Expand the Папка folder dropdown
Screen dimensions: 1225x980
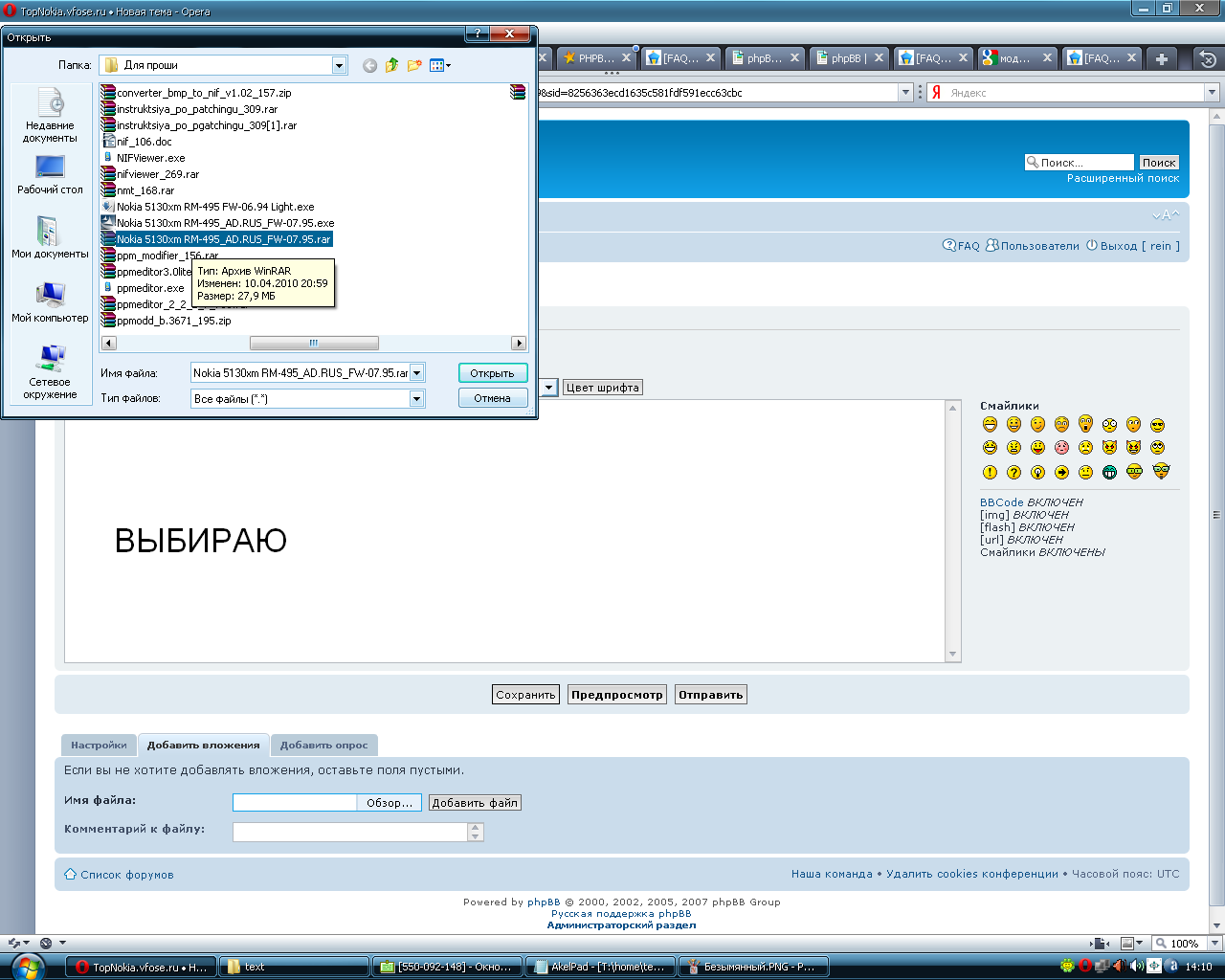[x=339, y=65]
